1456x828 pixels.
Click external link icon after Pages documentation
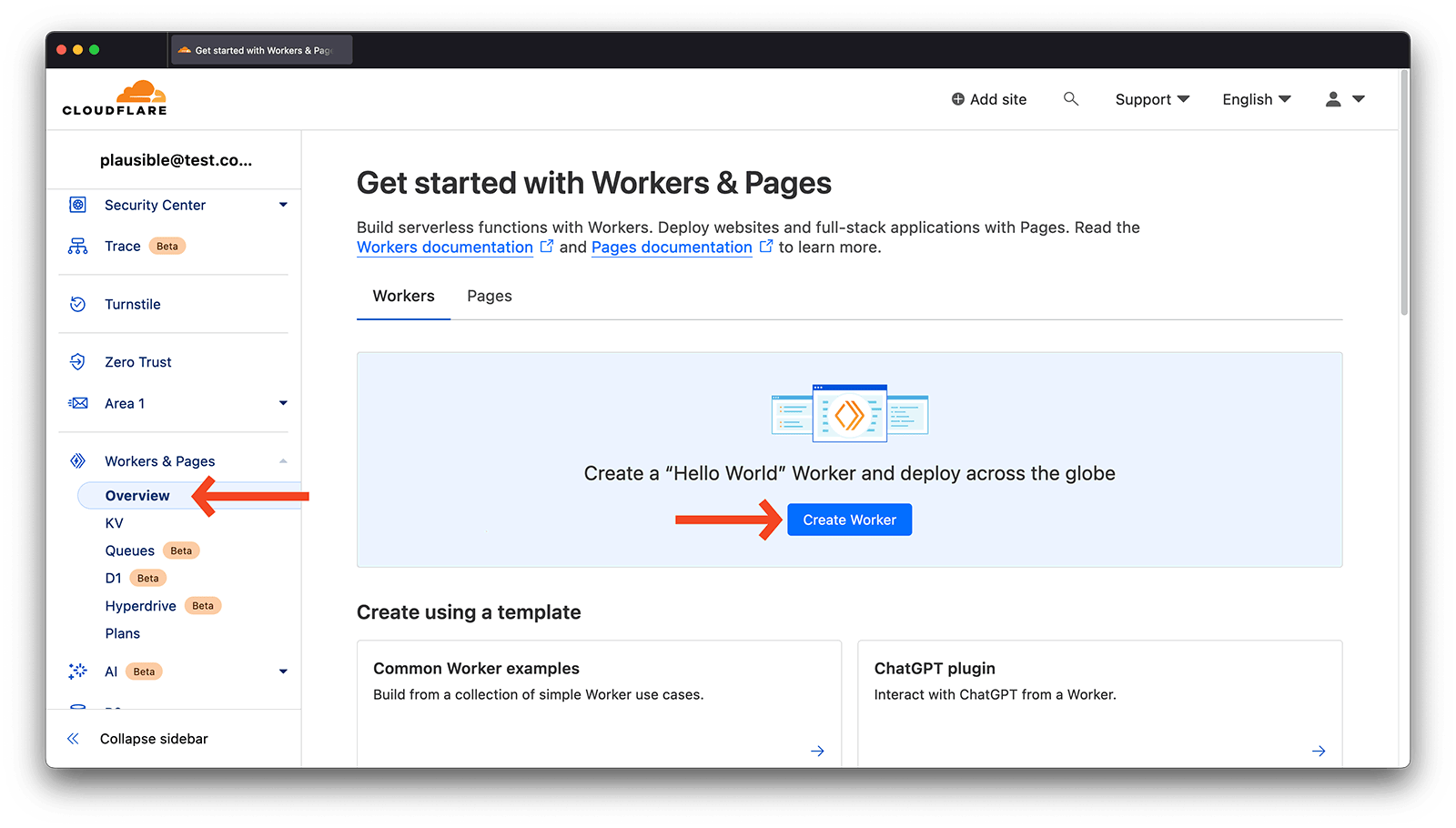(766, 247)
